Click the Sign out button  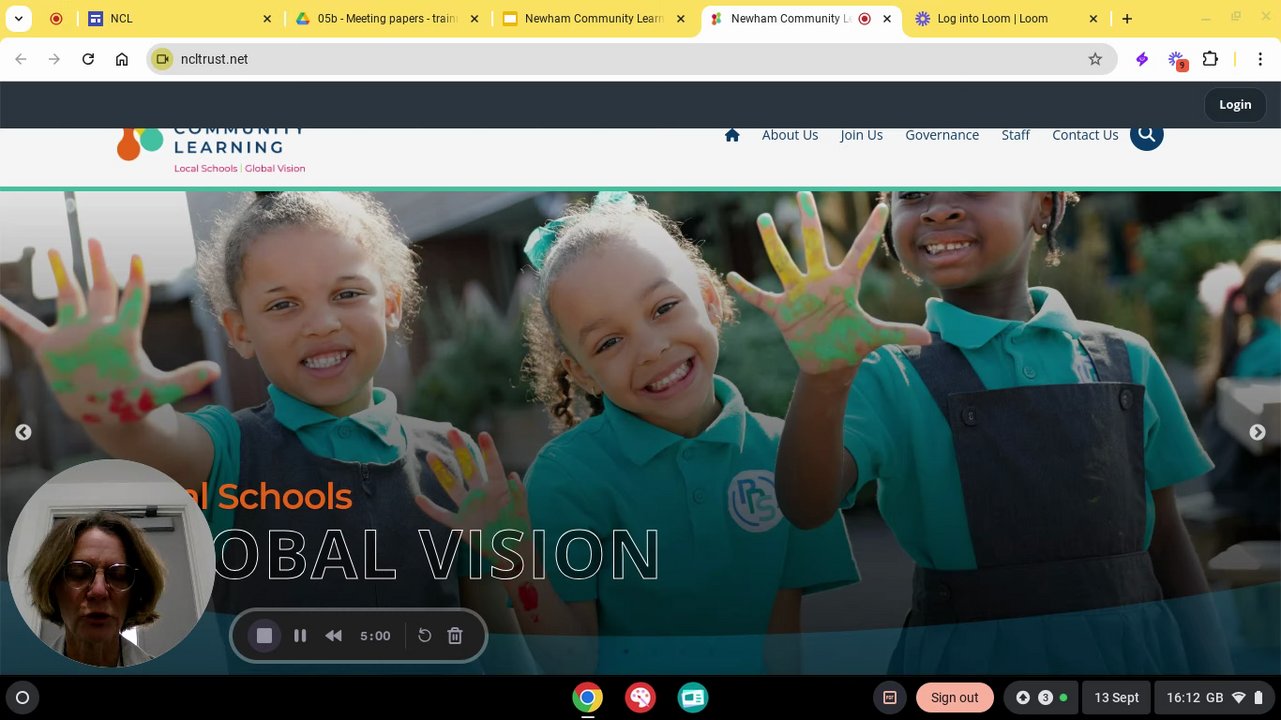[955, 698]
